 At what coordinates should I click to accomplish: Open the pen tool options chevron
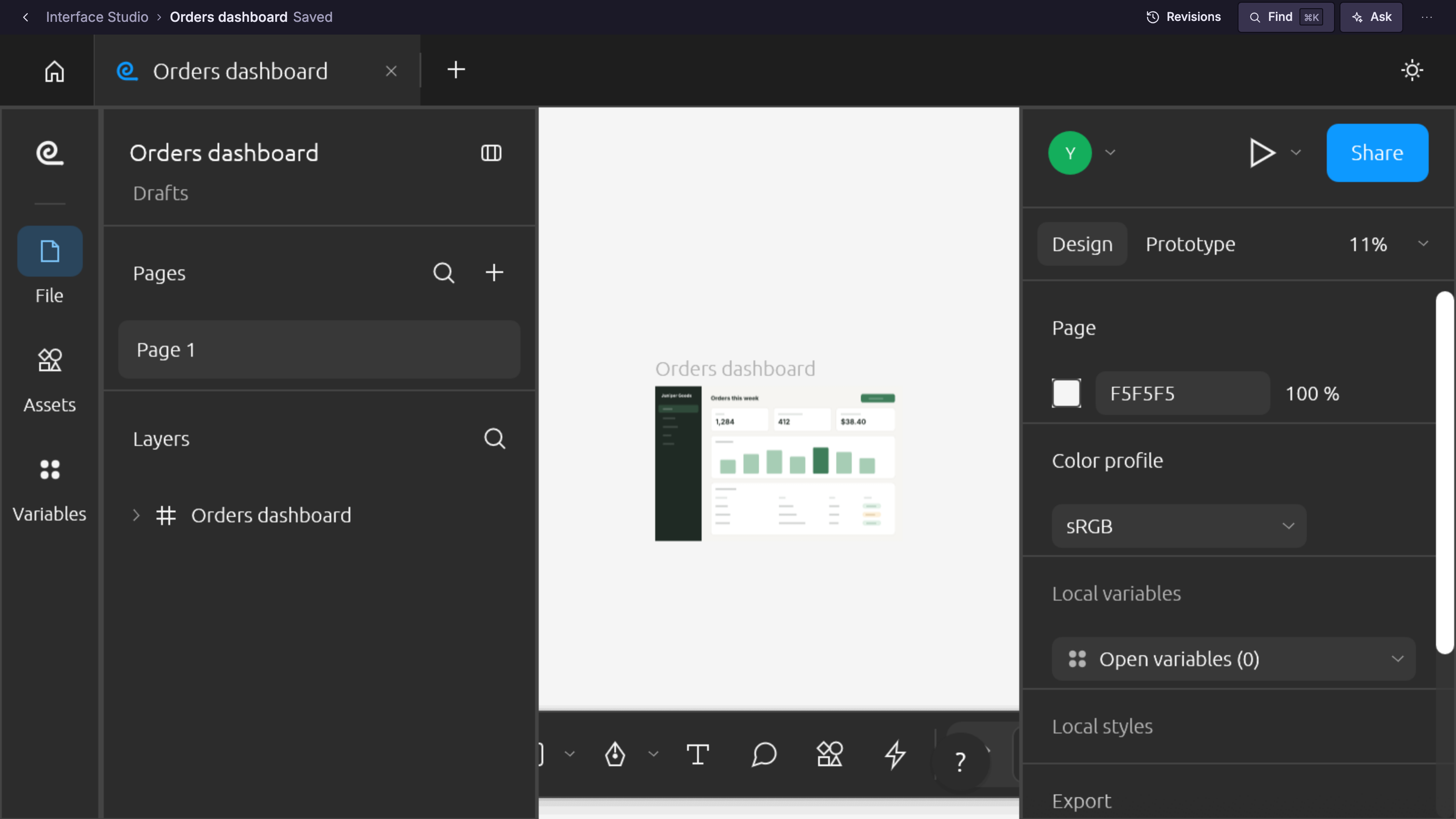(x=653, y=754)
